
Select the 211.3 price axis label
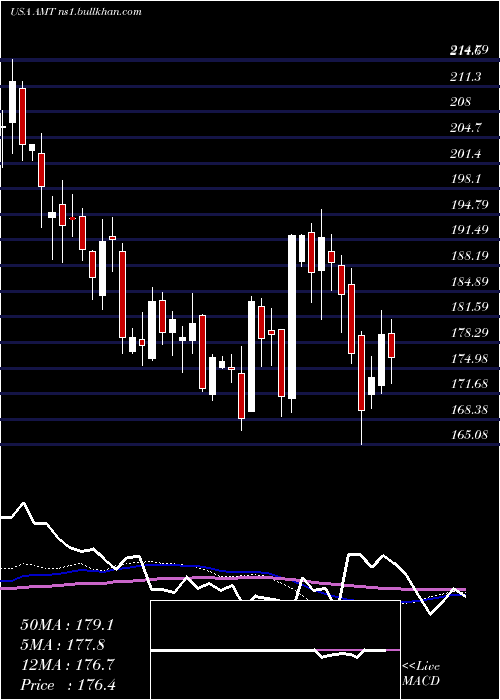coord(466,77)
